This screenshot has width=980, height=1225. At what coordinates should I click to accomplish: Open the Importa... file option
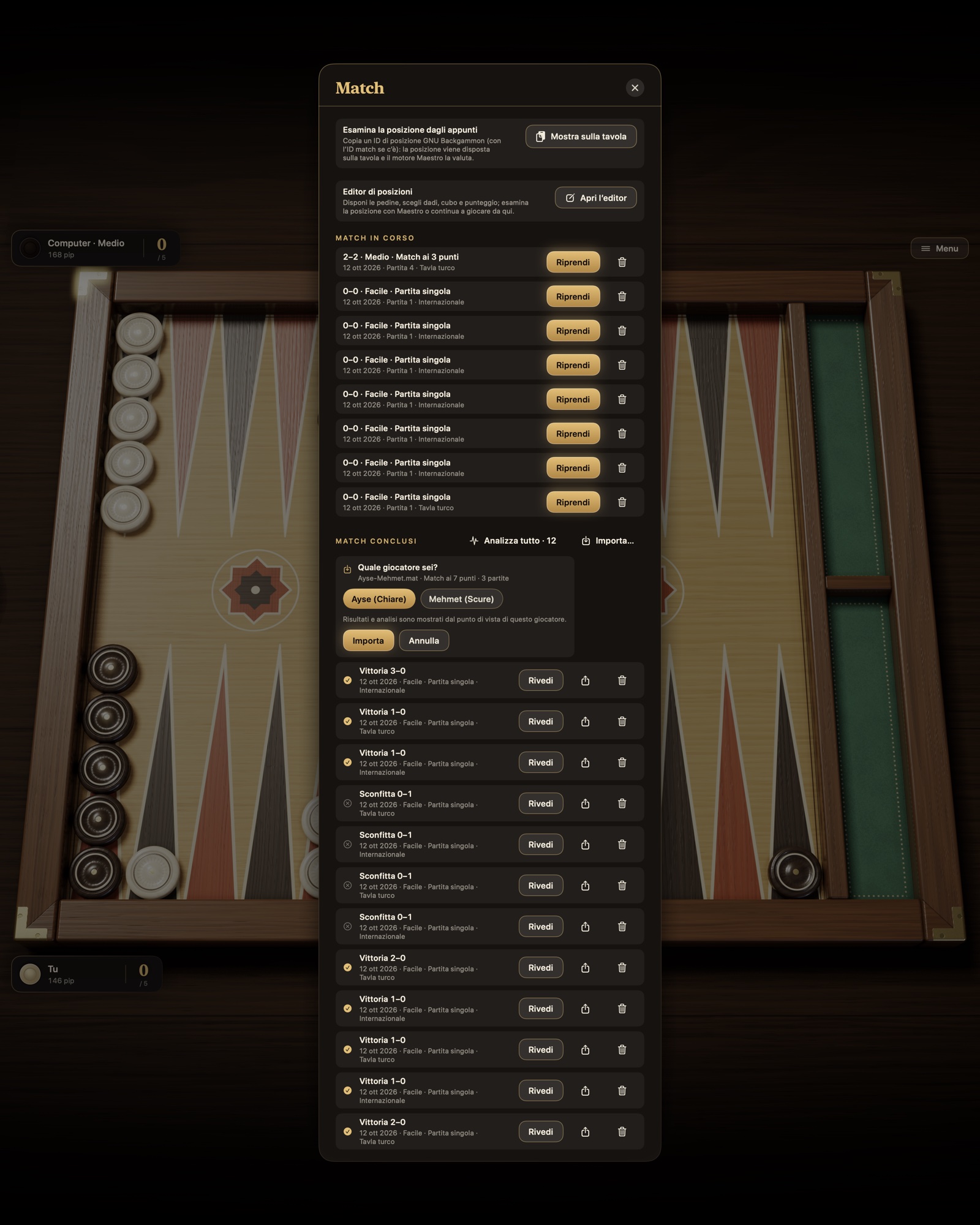(608, 541)
